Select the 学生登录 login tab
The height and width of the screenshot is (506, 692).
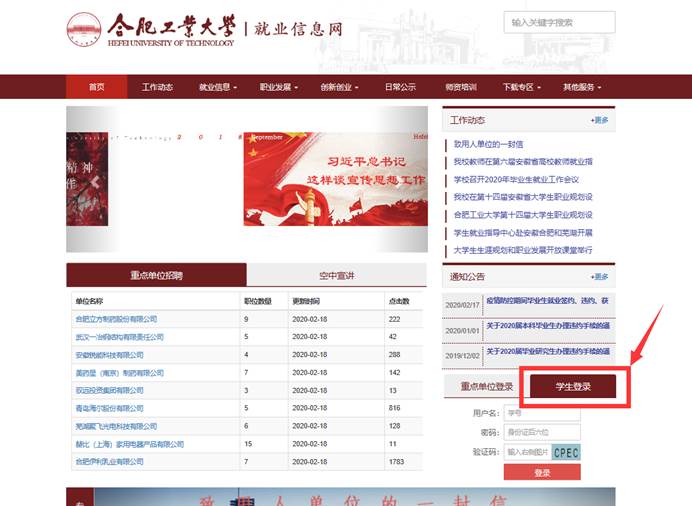coord(573,386)
